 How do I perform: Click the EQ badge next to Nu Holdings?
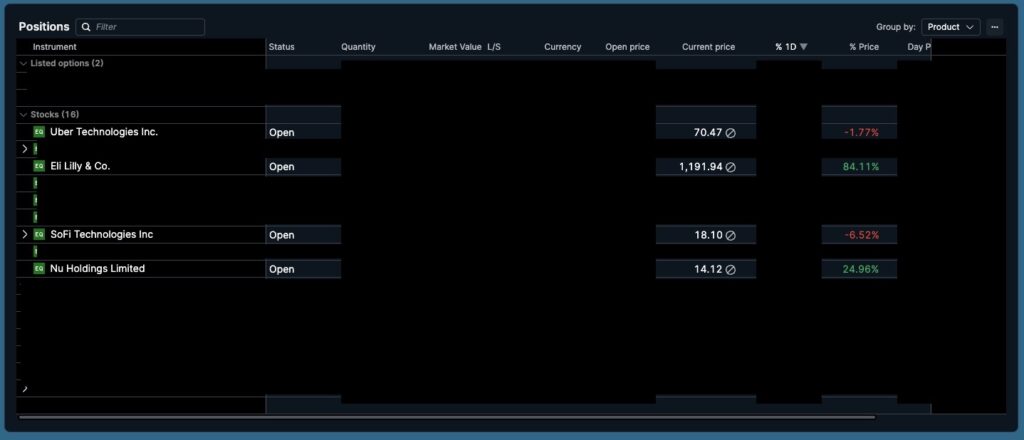coord(39,268)
